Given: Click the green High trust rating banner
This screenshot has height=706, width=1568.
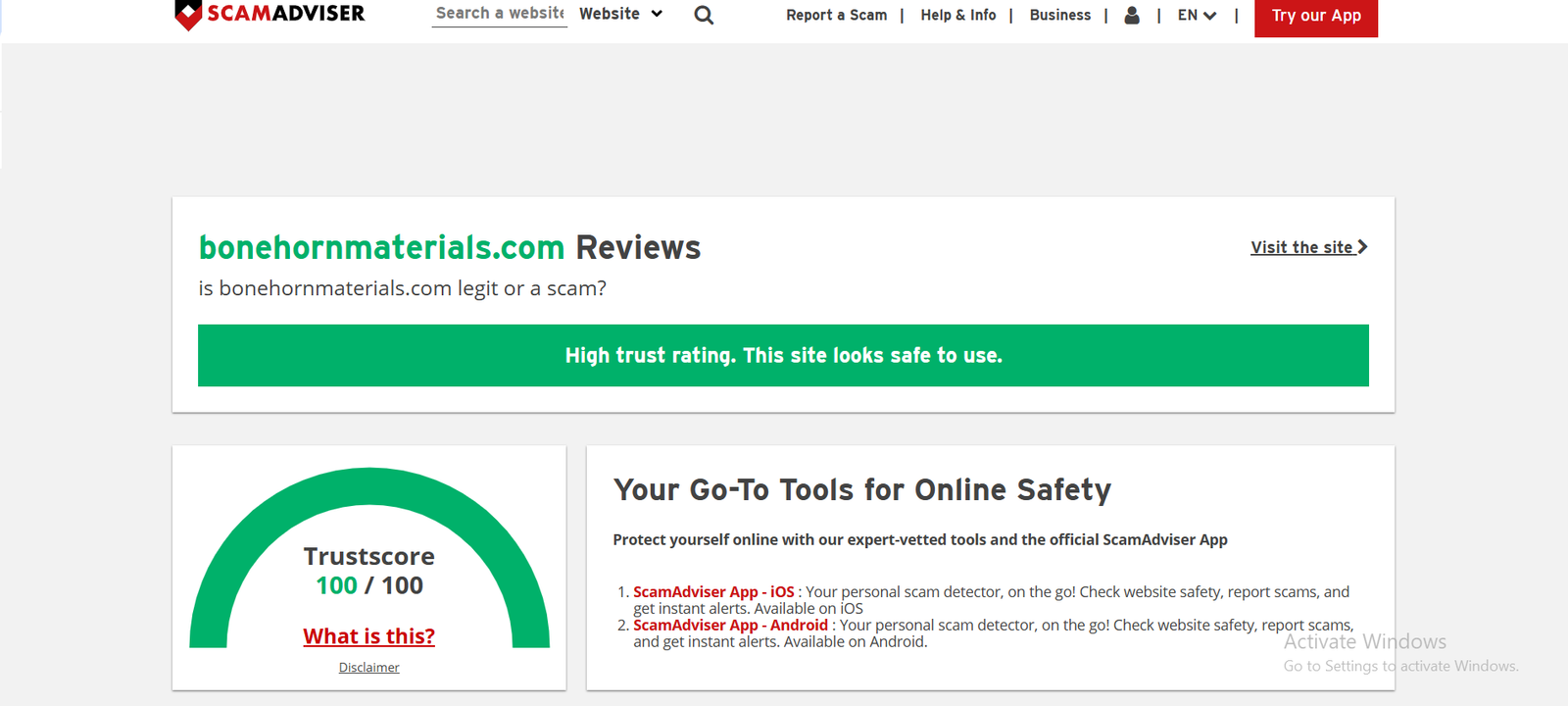Looking at the screenshot, I should (x=783, y=355).
